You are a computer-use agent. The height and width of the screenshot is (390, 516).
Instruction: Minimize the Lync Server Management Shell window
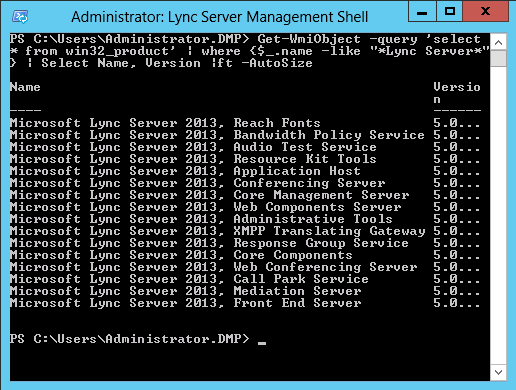point(422,12)
